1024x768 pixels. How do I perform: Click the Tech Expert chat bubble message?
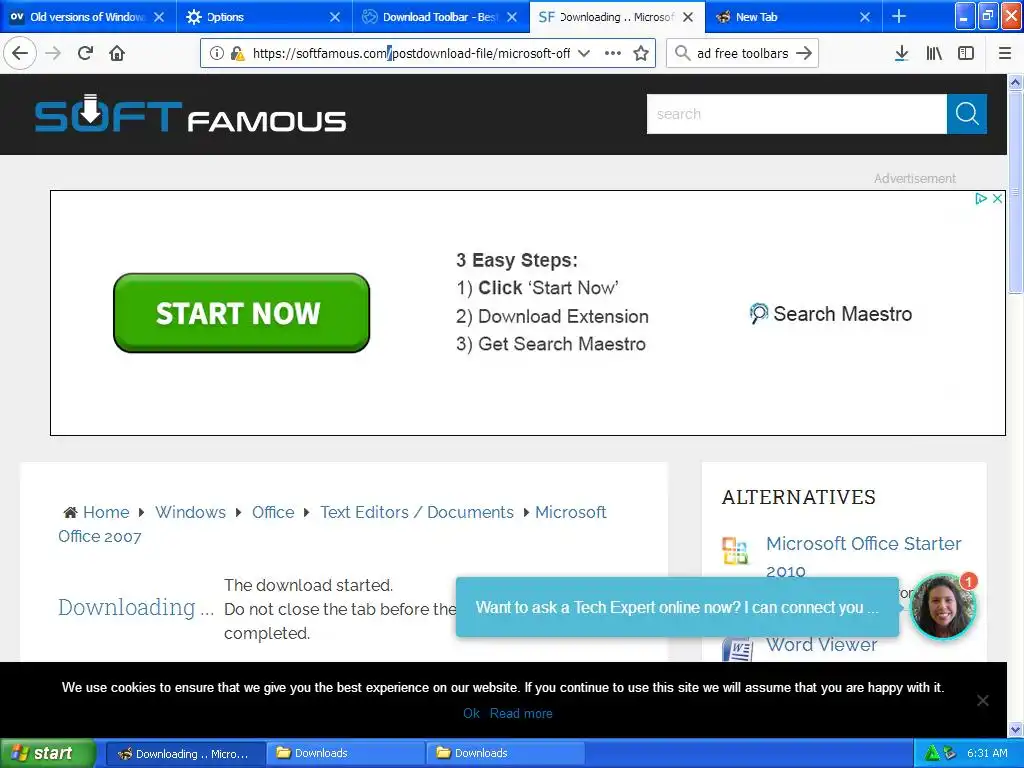click(677, 607)
